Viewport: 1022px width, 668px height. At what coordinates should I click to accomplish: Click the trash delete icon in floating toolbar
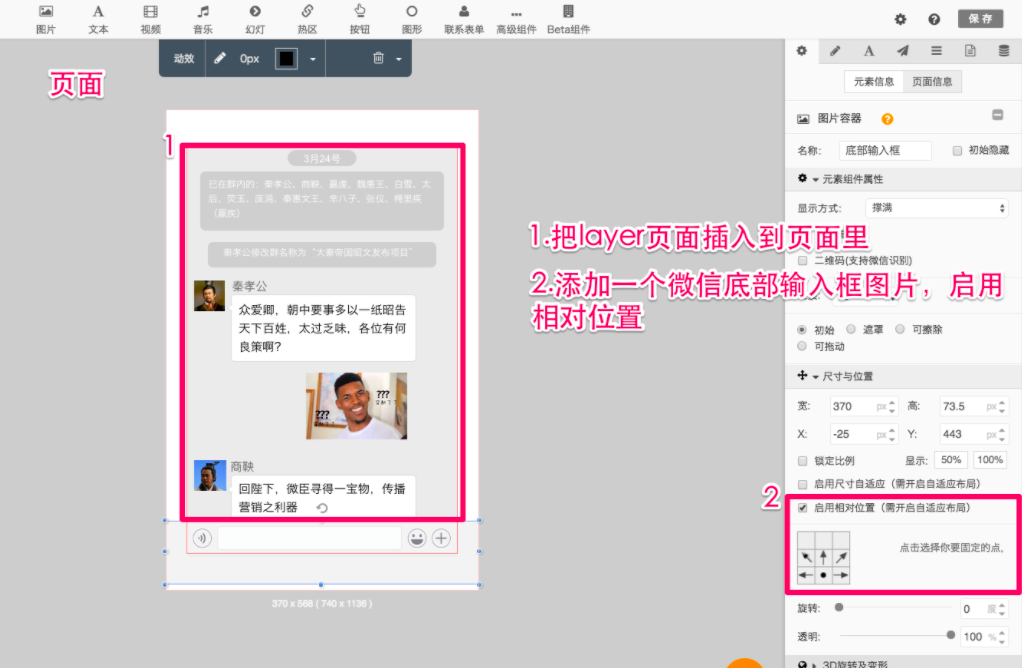point(378,59)
